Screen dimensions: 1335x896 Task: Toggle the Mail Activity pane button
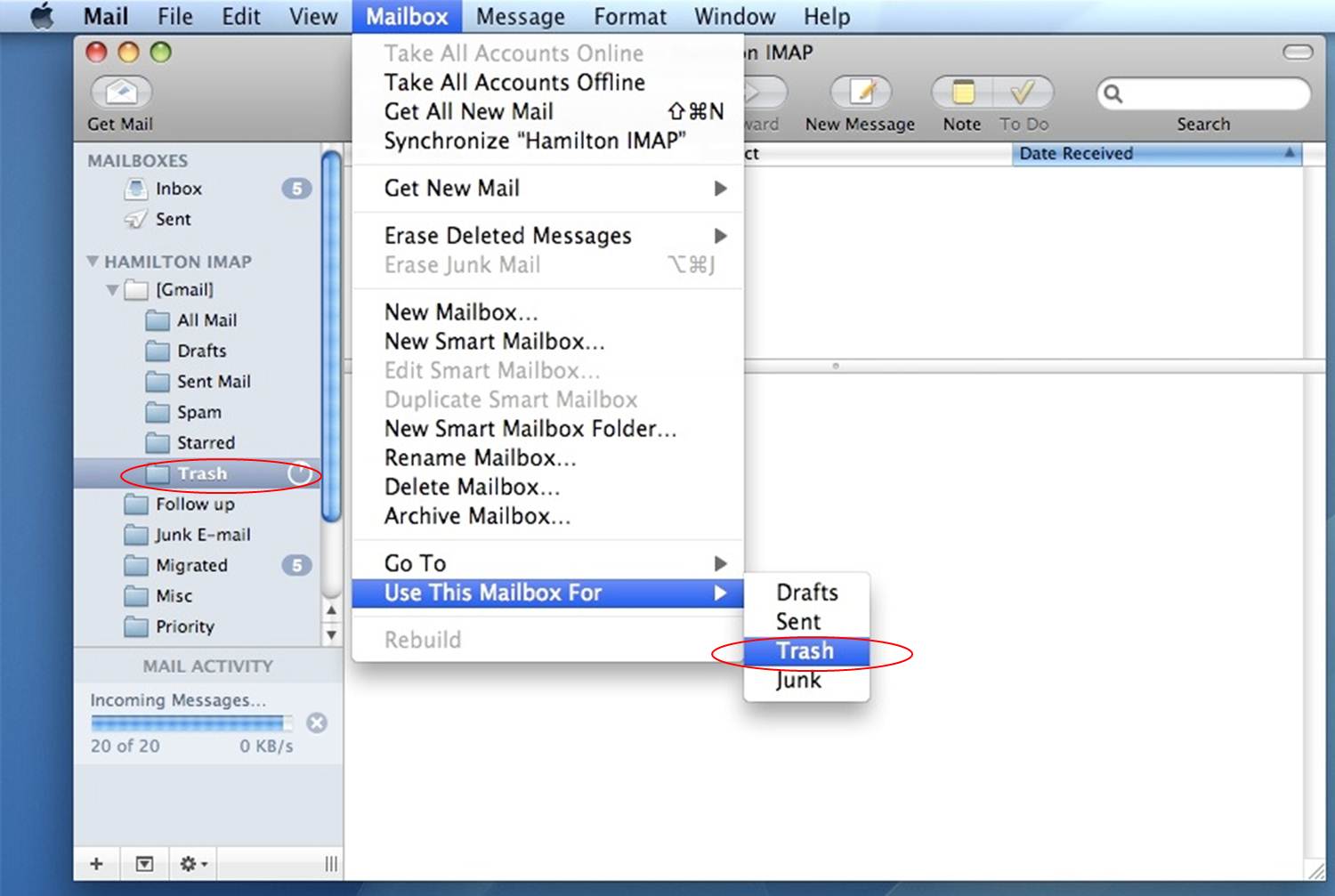click(144, 863)
